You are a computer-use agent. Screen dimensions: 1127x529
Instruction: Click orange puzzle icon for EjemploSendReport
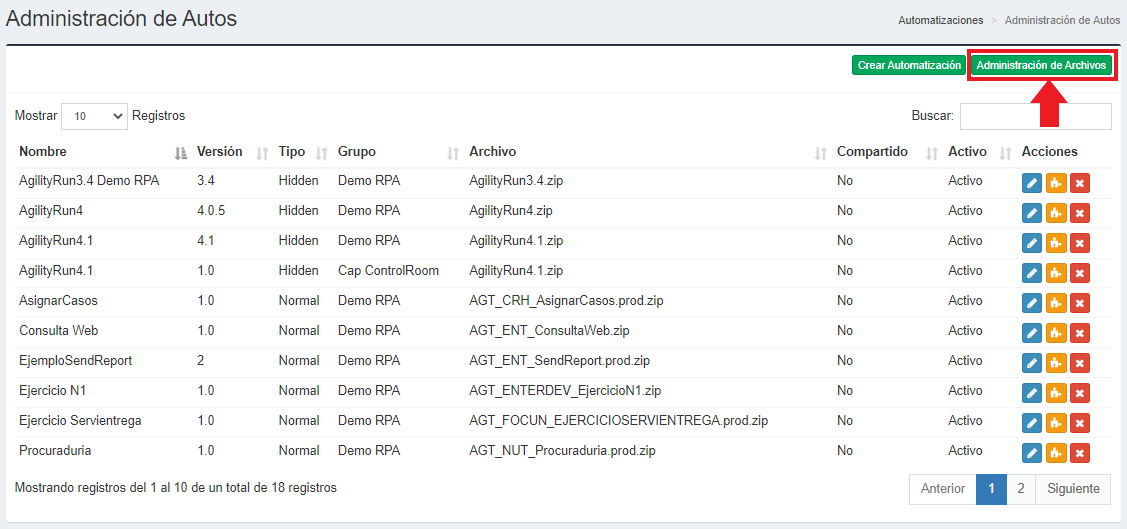coord(1056,363)
